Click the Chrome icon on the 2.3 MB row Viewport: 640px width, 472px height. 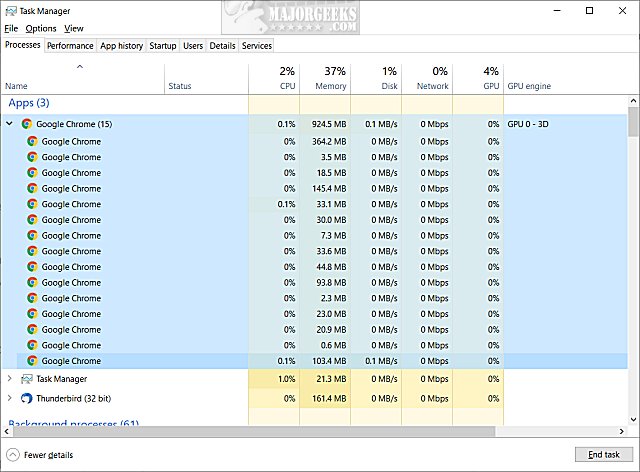pyautogui.click(x=32, y=298)
